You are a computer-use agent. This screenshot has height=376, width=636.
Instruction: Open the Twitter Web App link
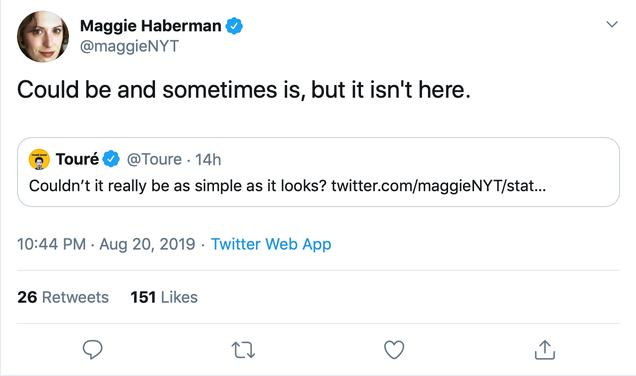click(x=271, y=244)
